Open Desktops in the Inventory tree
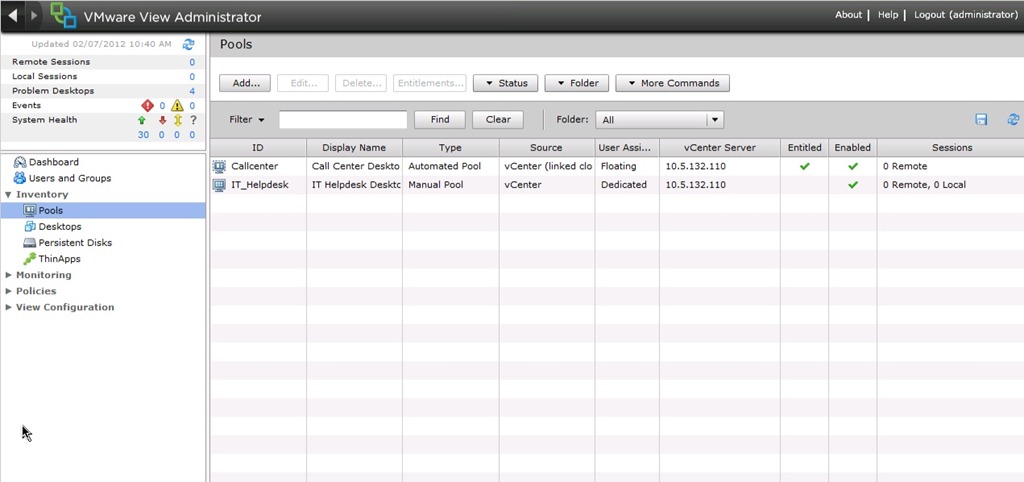This screenshot has height=482, width=1024. [x=60, y=227]
